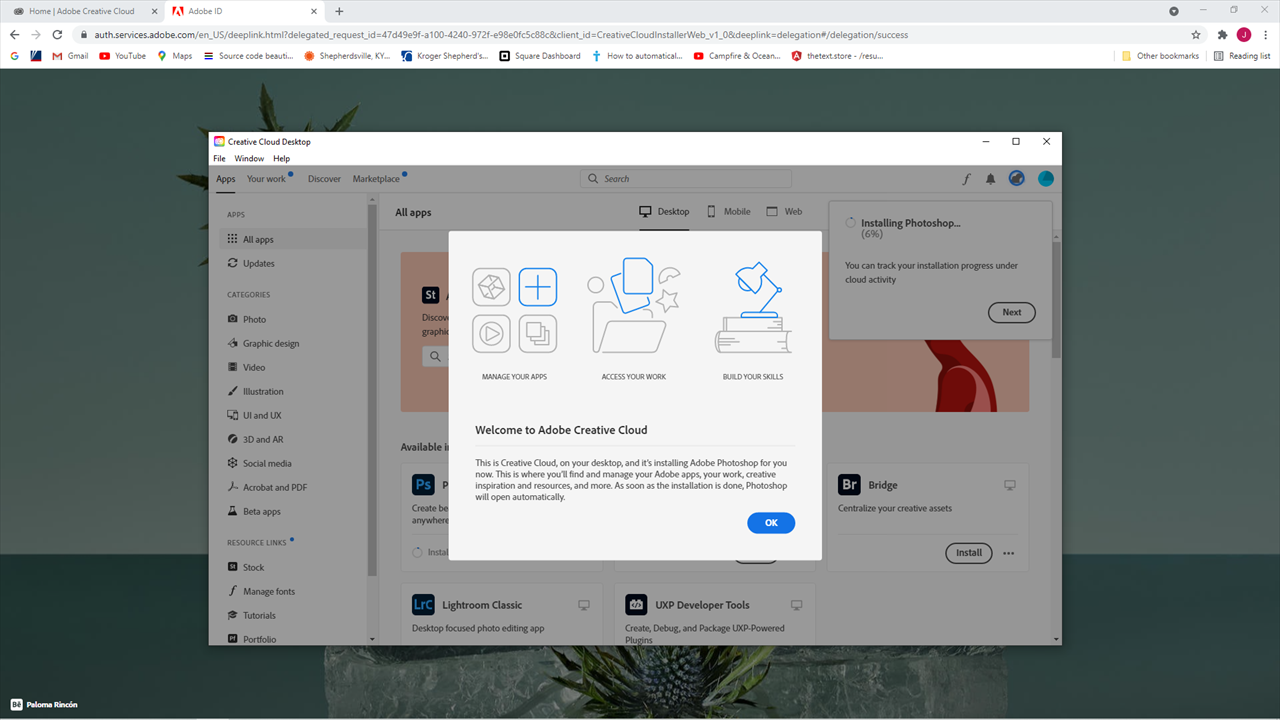Click the Creative Cloud search field
The image size is (1280, 720).
686,179
